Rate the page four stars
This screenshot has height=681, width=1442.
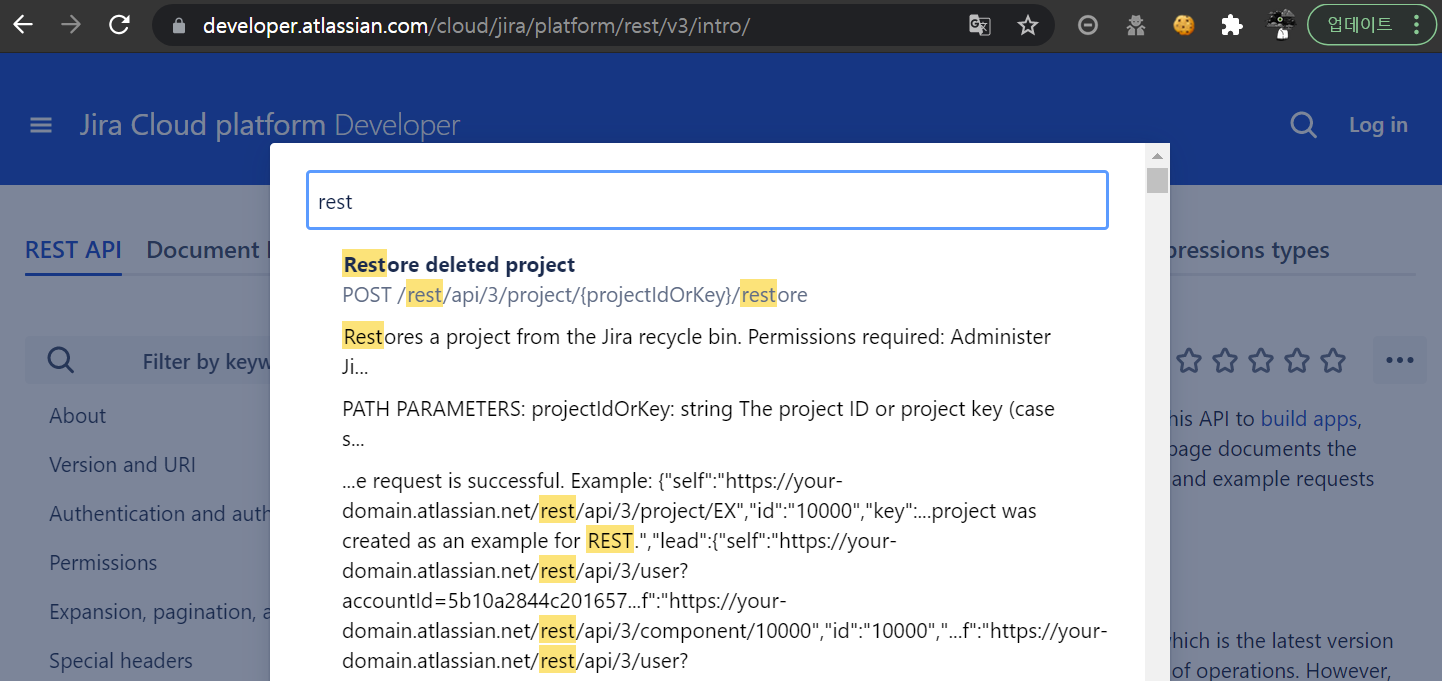tap(1297, 360)
